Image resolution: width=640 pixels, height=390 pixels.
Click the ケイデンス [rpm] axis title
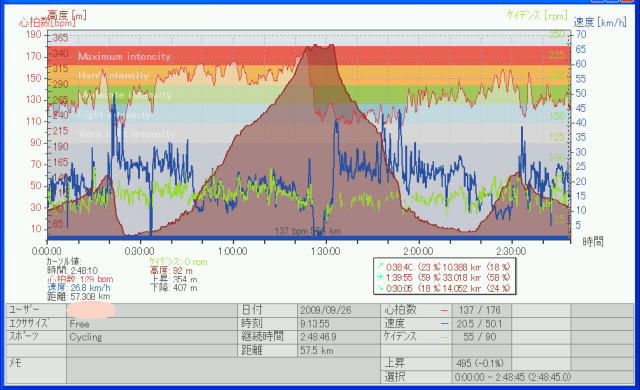pos(537,16)
